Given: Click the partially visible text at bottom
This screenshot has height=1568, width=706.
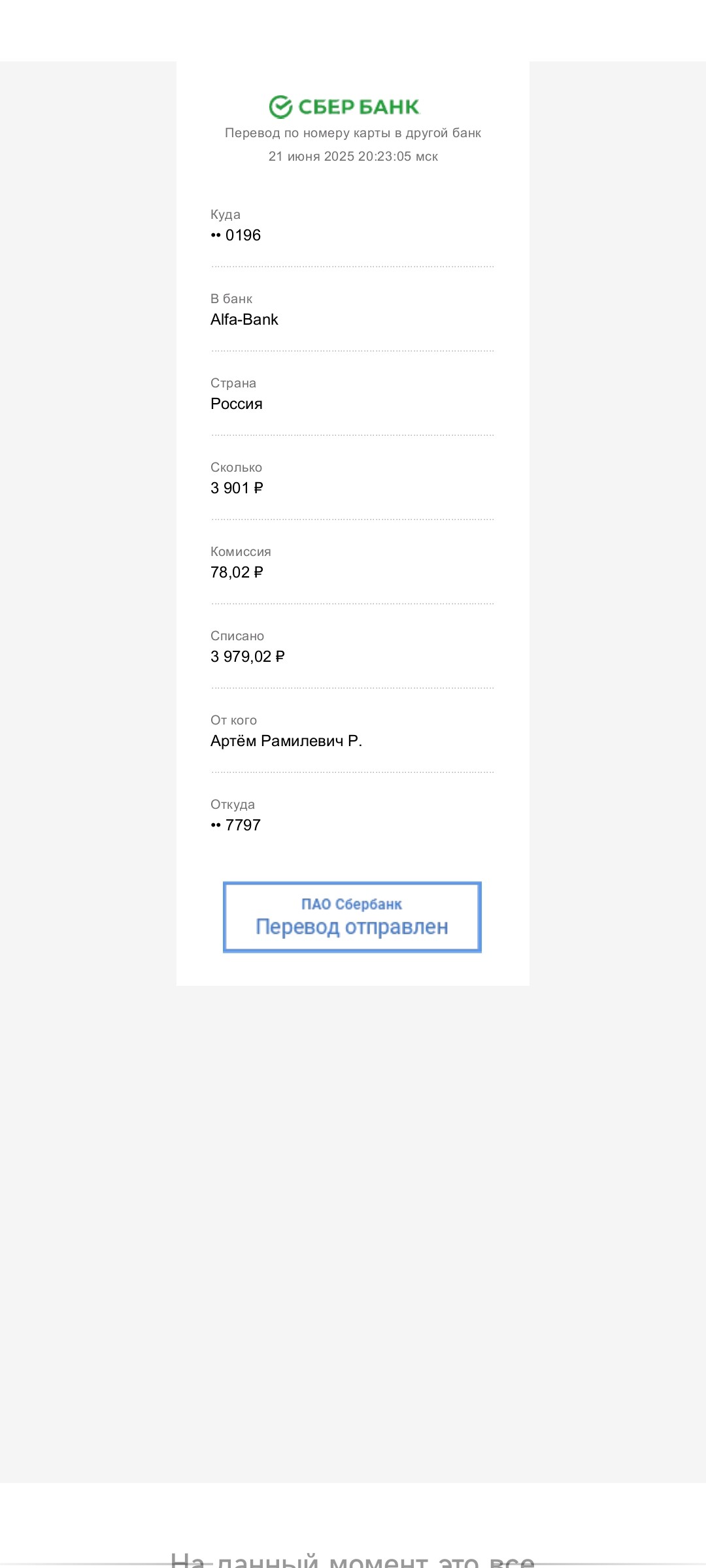Looking at the screenshot, I should pos(353,1560).
